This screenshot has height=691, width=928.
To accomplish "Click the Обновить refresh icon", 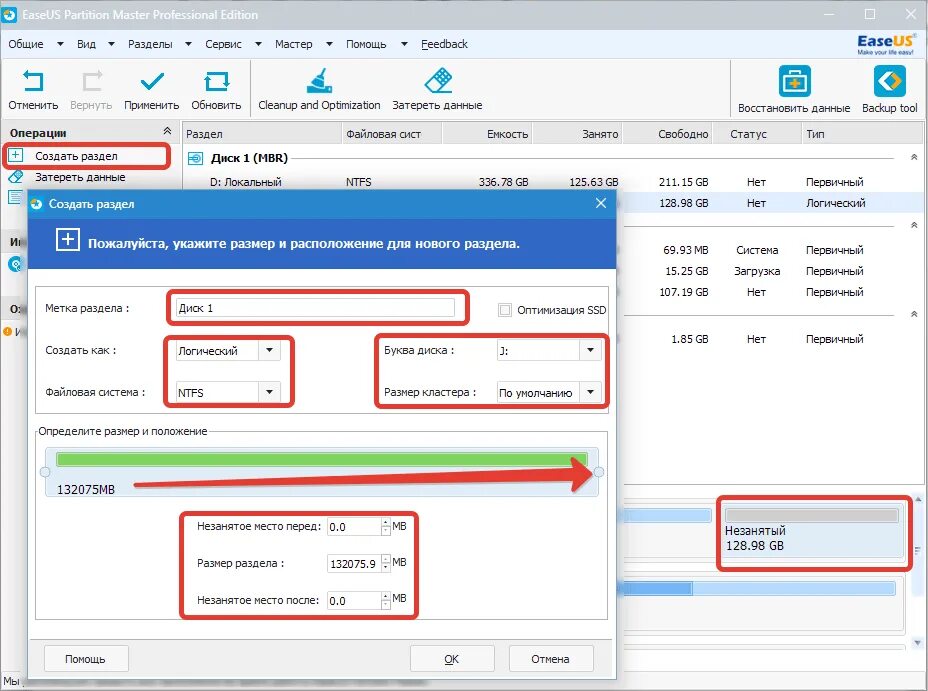I will point(216,81).
